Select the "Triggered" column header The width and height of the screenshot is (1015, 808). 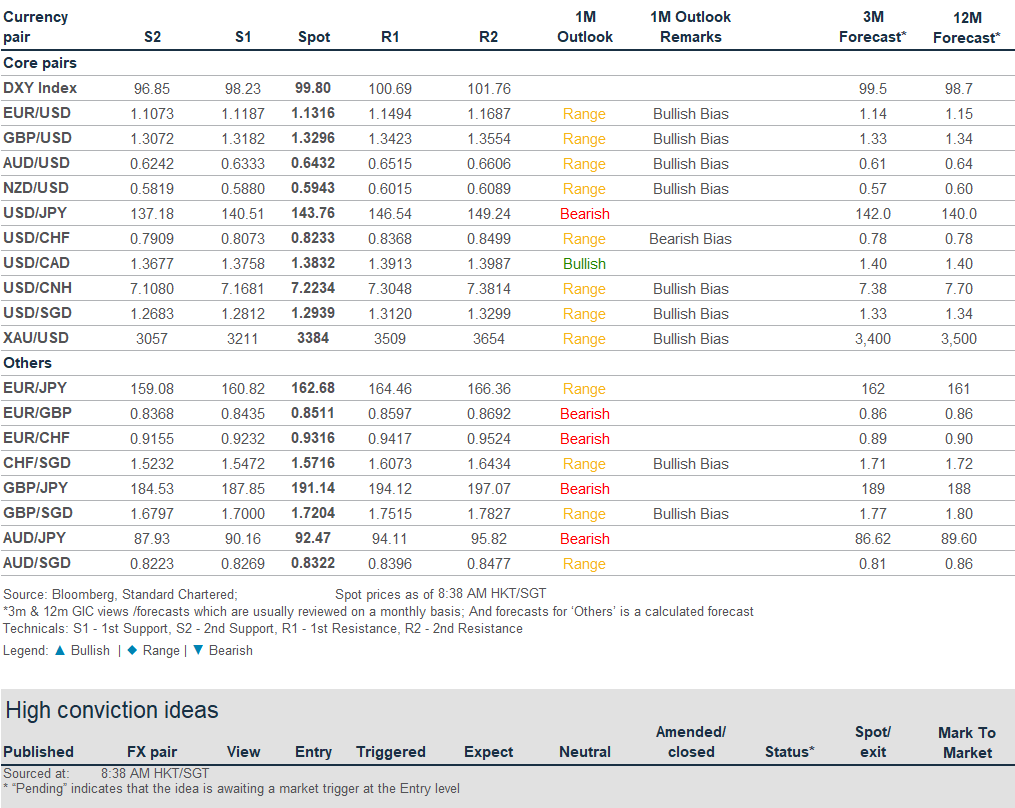[390, 752]
